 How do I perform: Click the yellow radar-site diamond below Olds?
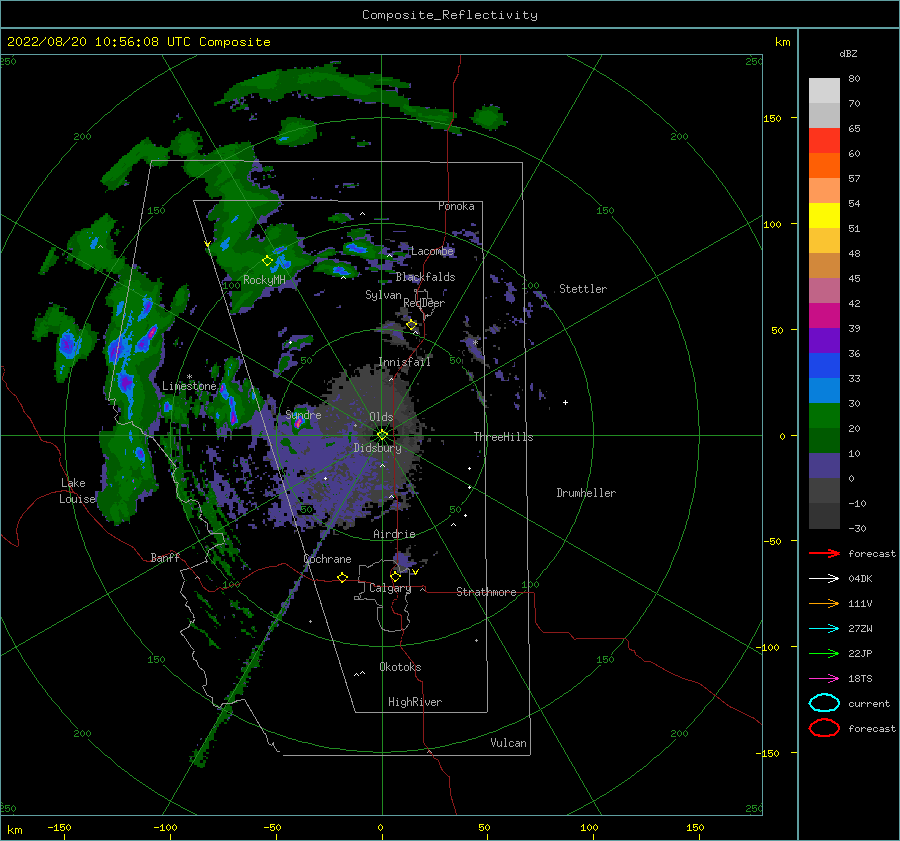(382, 435)
